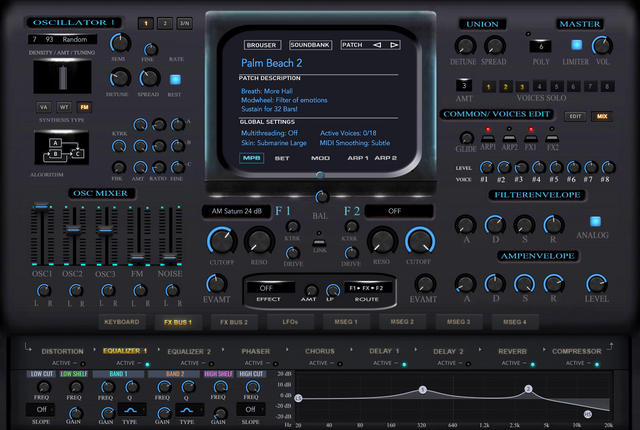
Task: Open the F1 FX F2 route dropdown
Action: coord(366,288)
